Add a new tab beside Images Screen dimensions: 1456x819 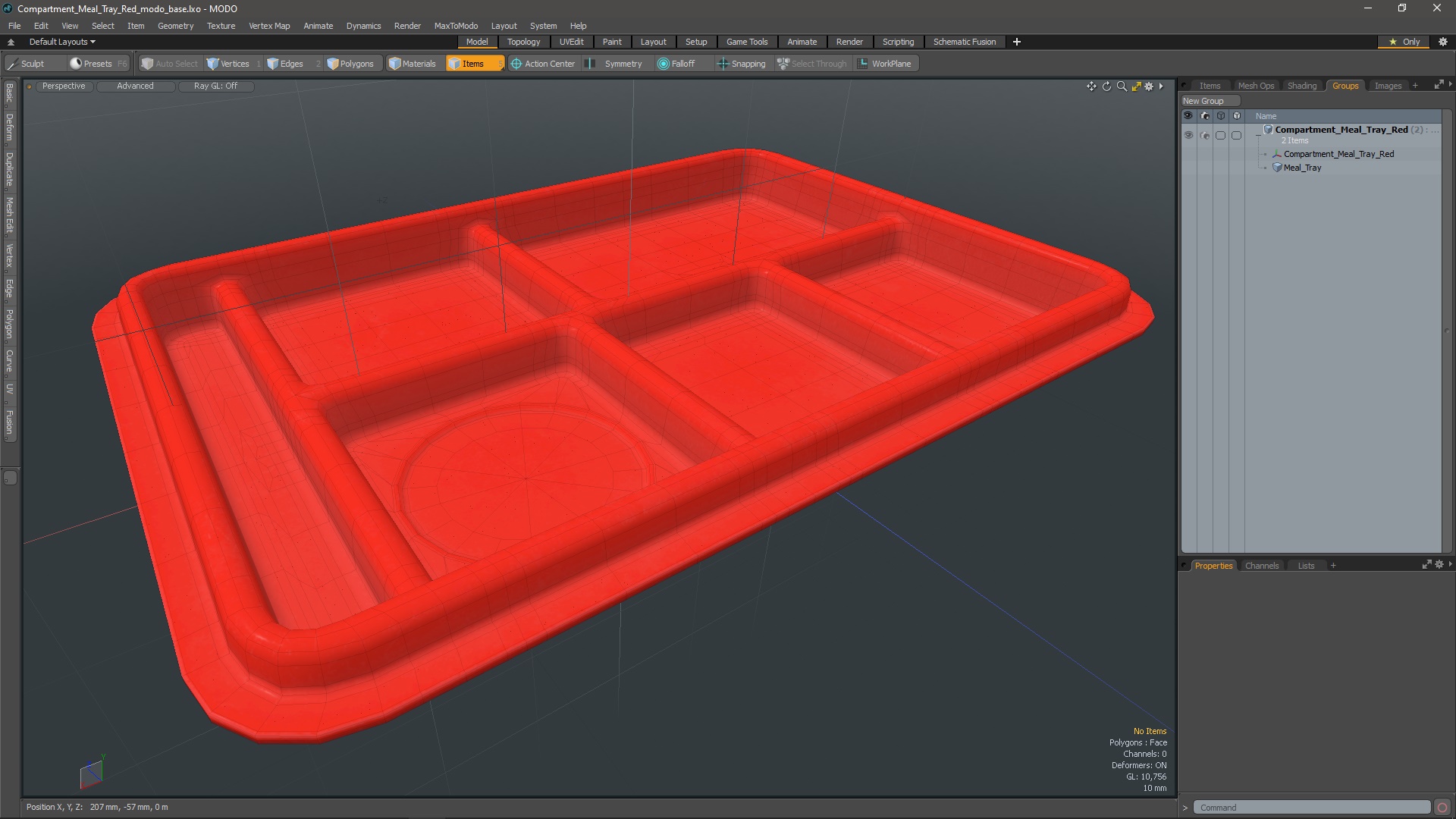click(1415, 86)
